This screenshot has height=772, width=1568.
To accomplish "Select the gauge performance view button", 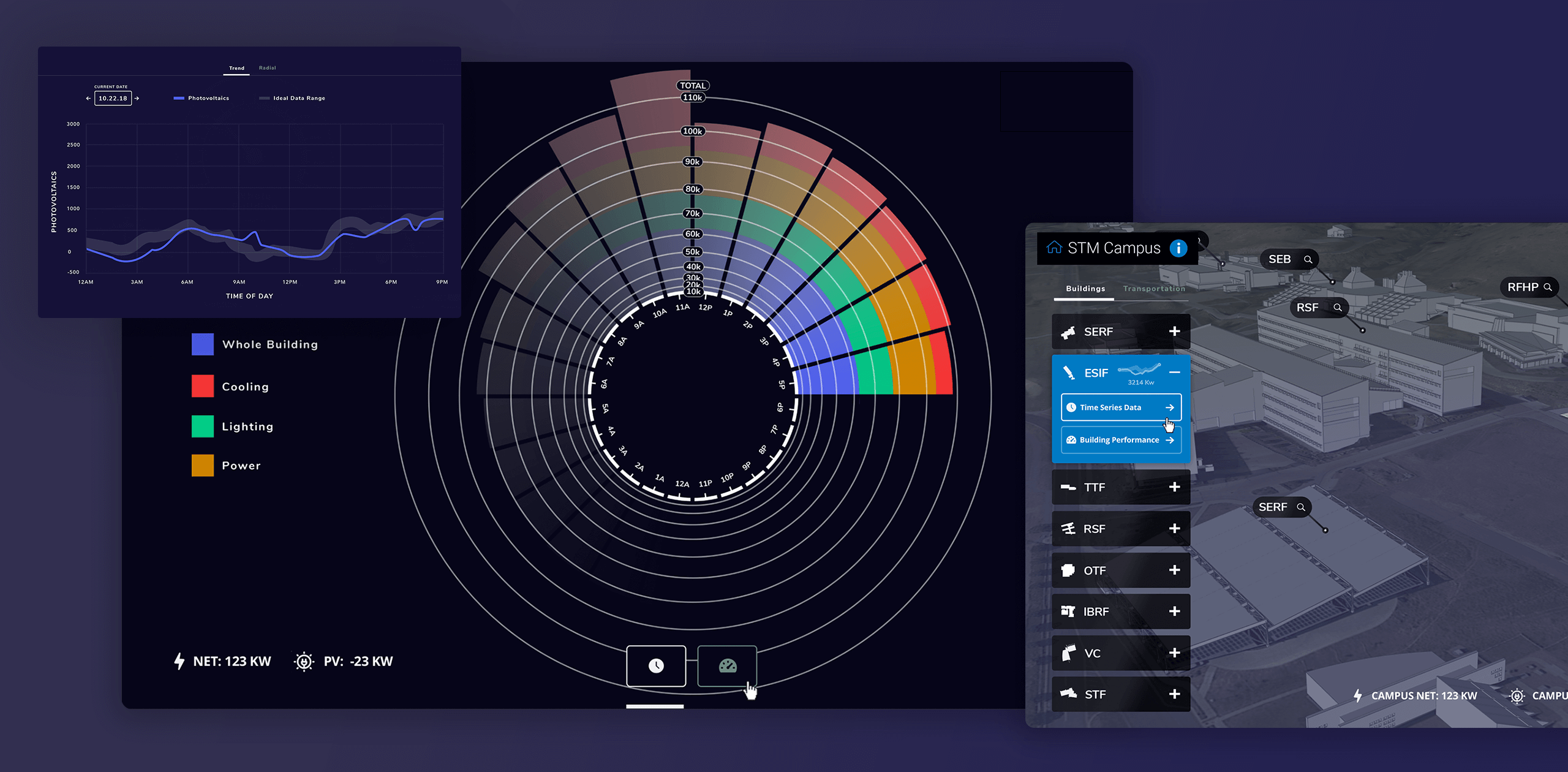I will 727,665.
